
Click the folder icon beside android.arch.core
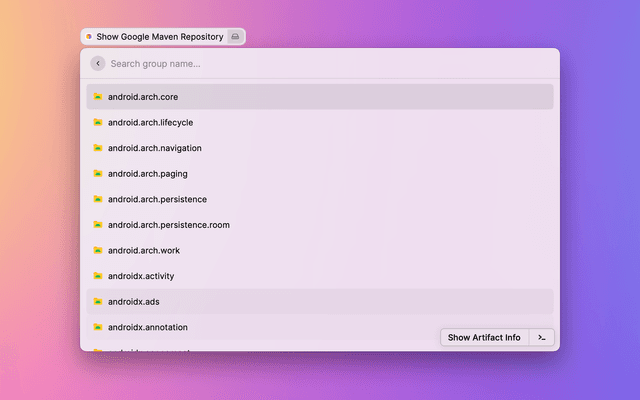pyautogui.click(x=98, y=97)
